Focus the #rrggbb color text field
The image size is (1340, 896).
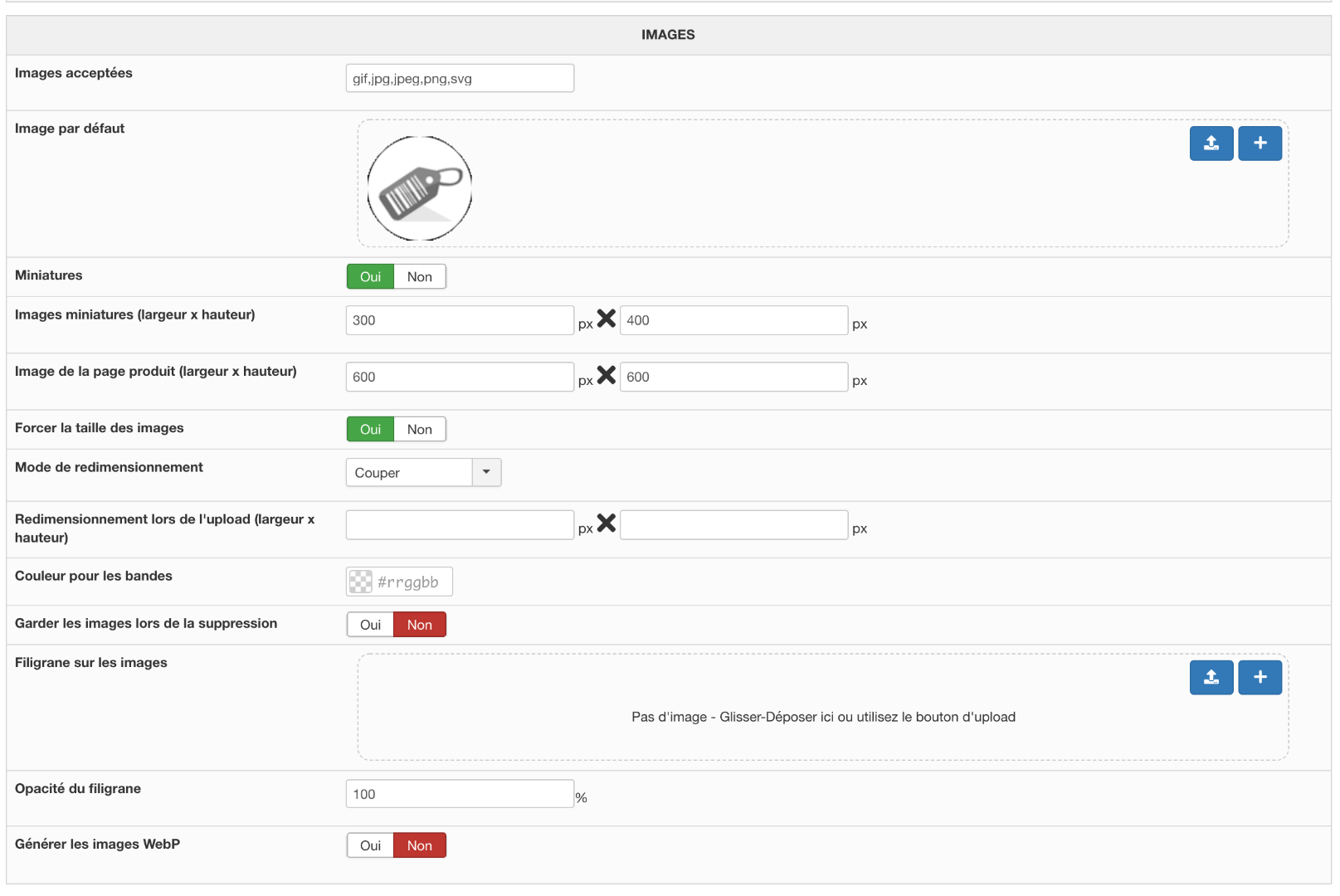(411, 582)
